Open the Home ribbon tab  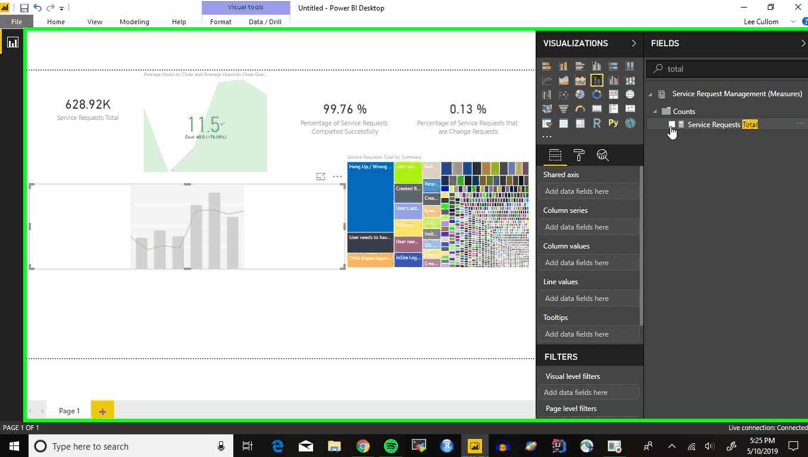56,22
